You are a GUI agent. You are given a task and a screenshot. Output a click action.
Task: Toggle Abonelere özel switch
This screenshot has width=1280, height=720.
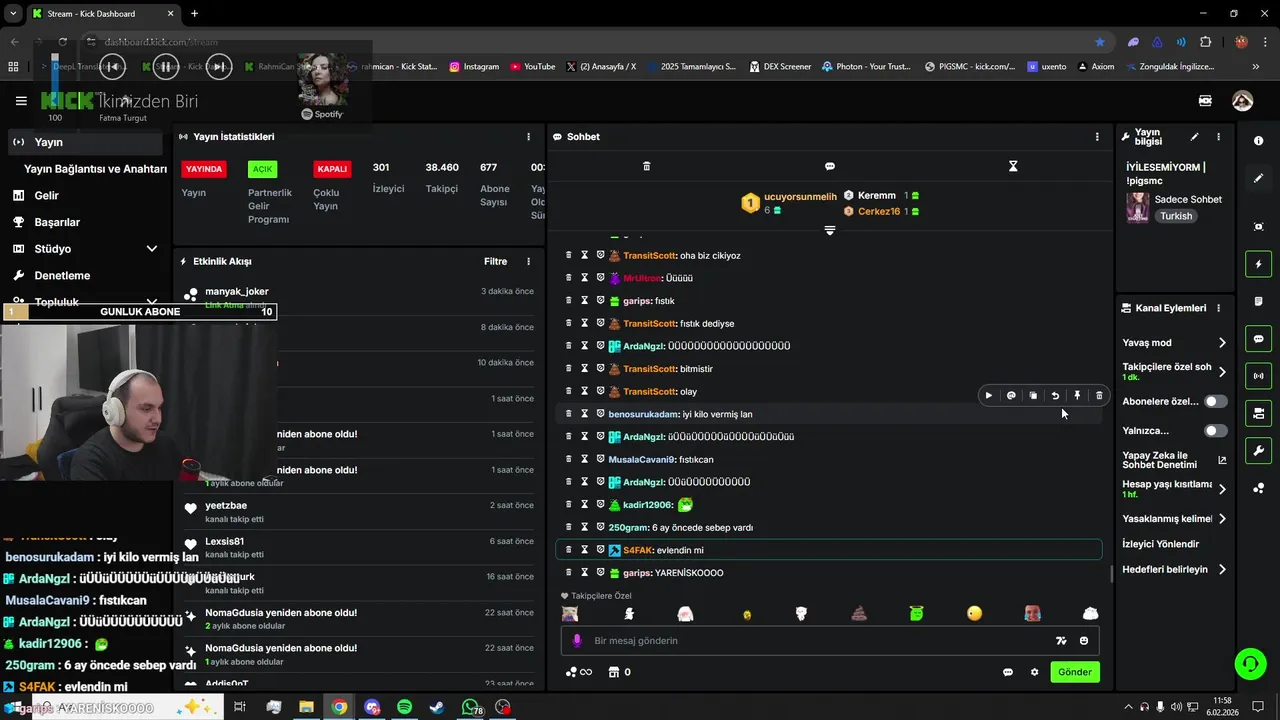click(1216, 401)
